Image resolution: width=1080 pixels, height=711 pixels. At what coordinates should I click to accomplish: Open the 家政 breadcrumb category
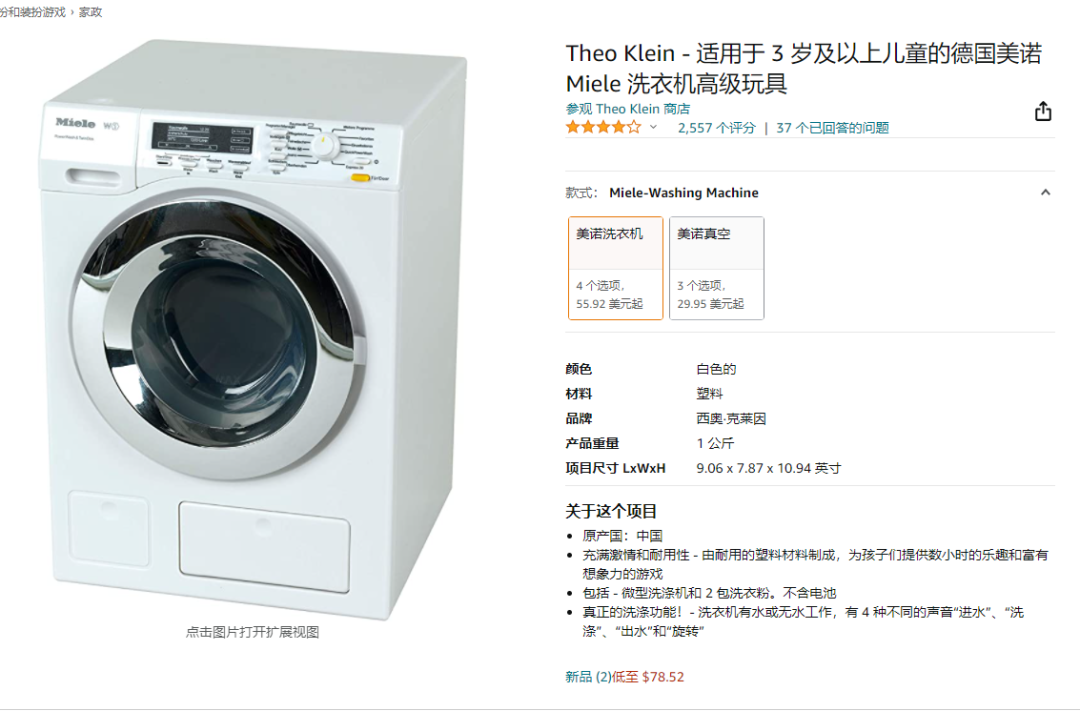[92, 13]
